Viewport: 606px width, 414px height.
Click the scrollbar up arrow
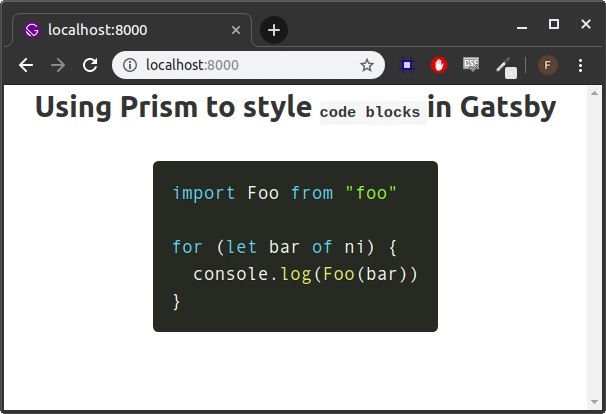(x=594, y=93)
